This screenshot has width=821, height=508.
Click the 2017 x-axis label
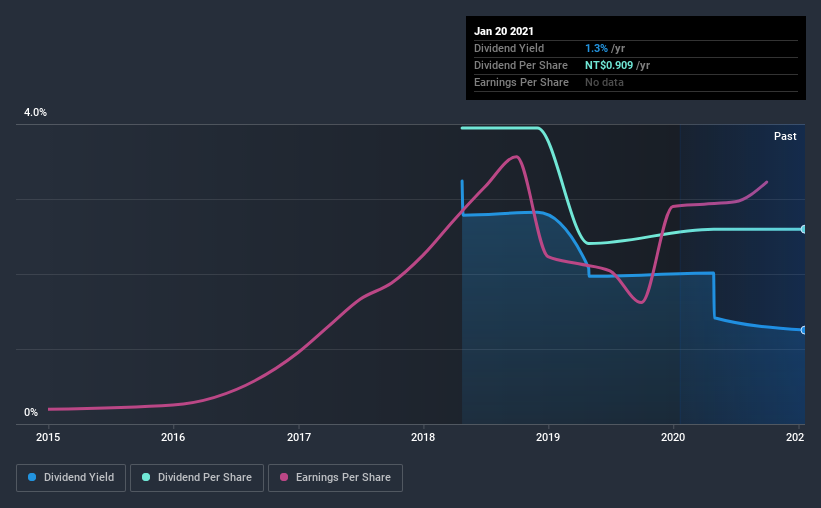point(298,437)
